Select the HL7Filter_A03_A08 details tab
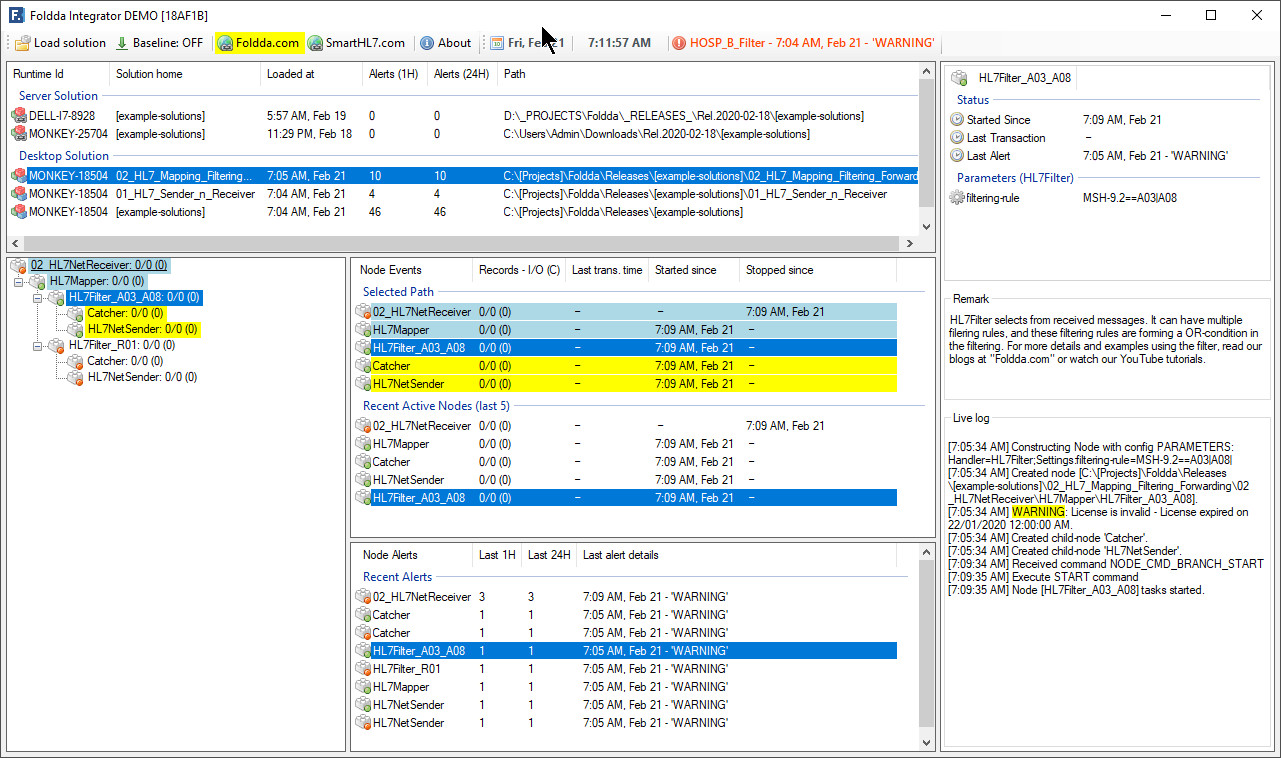 (x=1011, y=77)
